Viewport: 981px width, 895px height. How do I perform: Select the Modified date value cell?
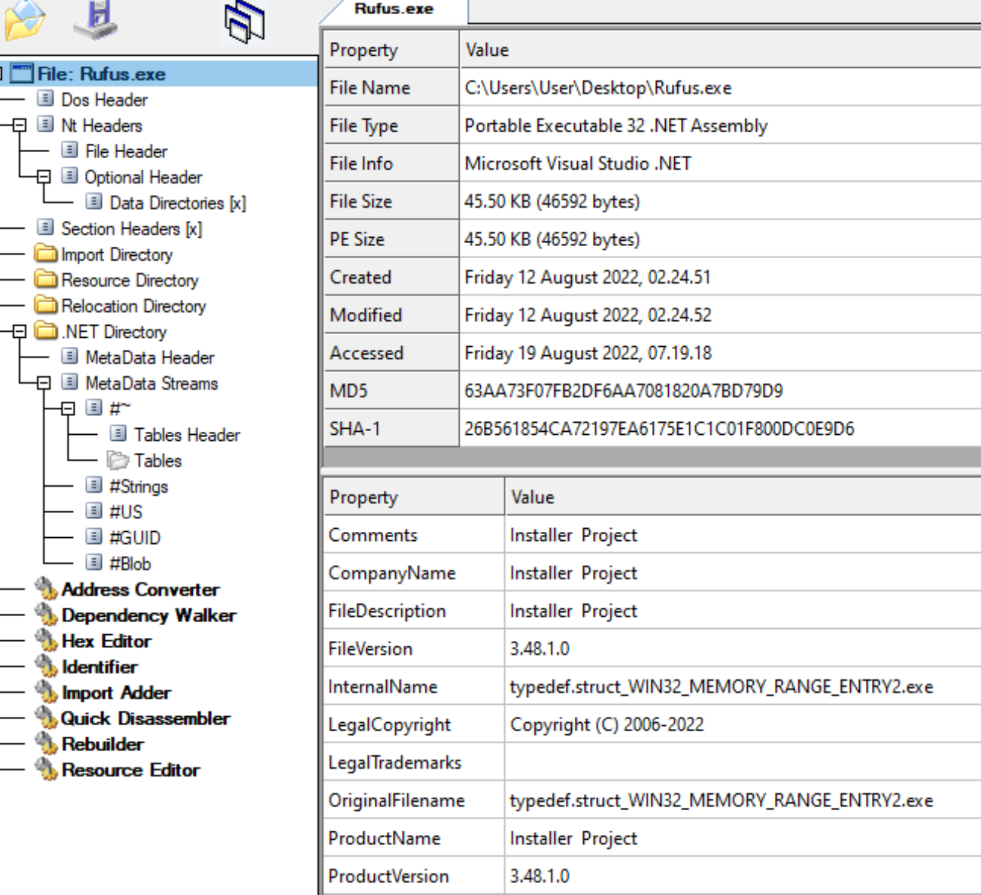click(x=720, y=315)
